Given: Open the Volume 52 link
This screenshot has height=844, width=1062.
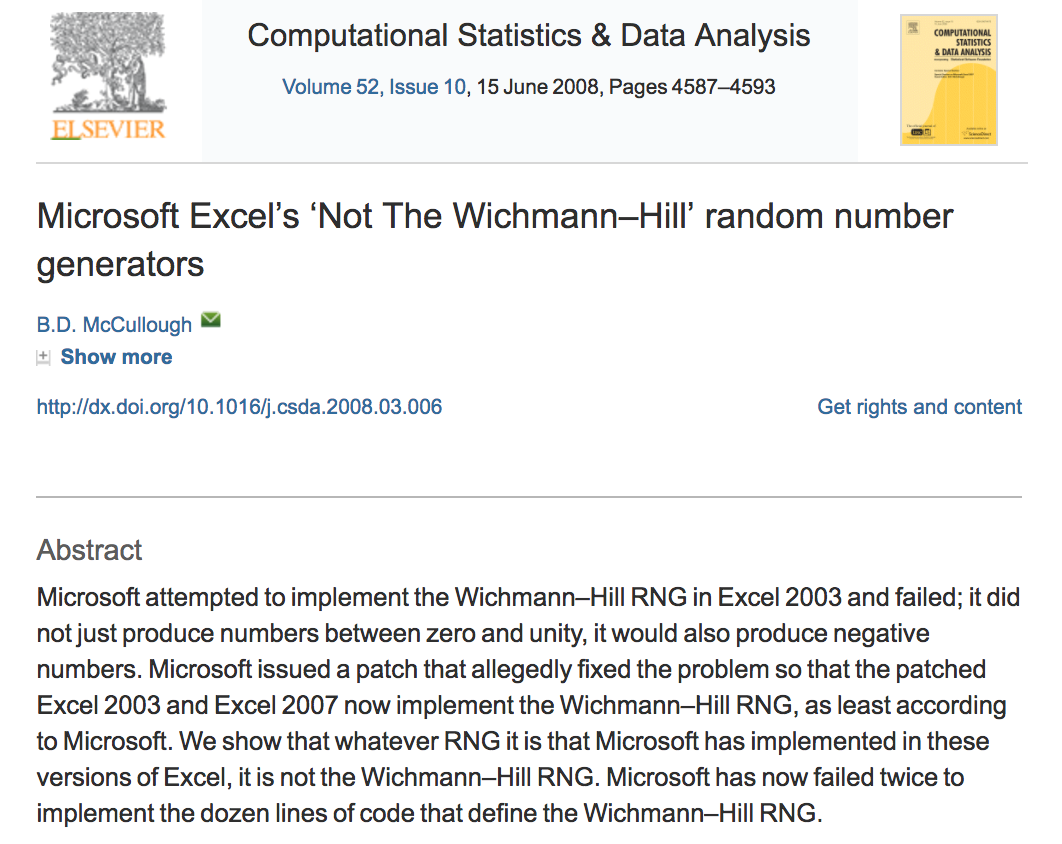Looking at the screenshot, I should point(330,87).
